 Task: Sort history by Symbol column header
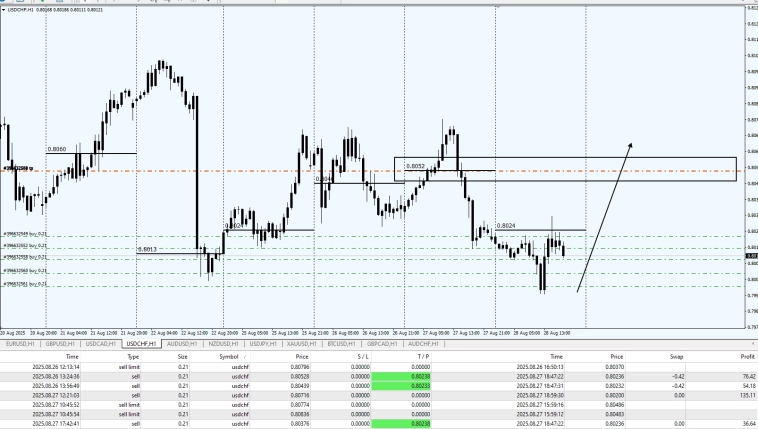point(229,355)
